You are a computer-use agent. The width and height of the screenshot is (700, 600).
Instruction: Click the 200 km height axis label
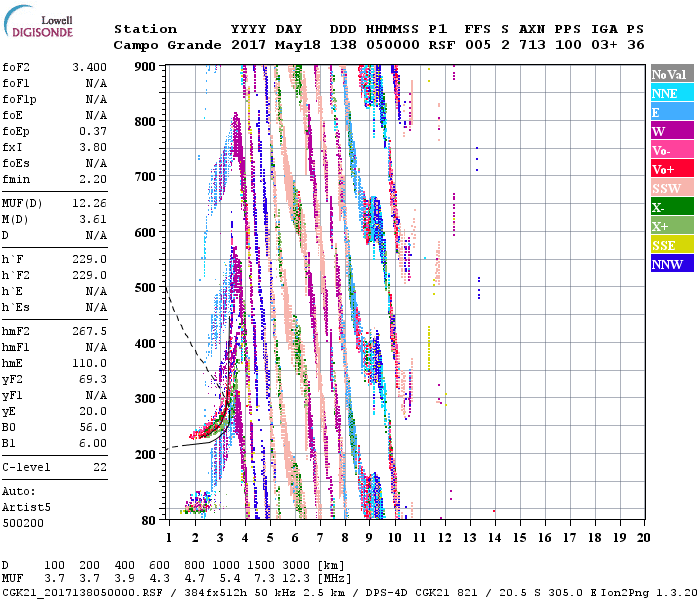(145, 454)
